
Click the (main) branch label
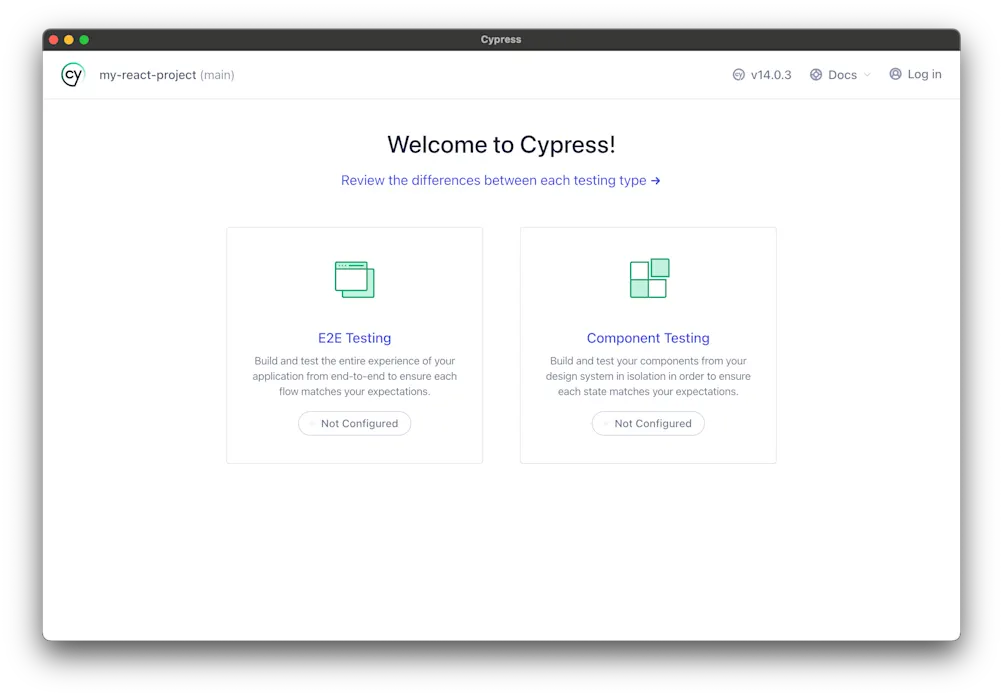click(218, 74)
